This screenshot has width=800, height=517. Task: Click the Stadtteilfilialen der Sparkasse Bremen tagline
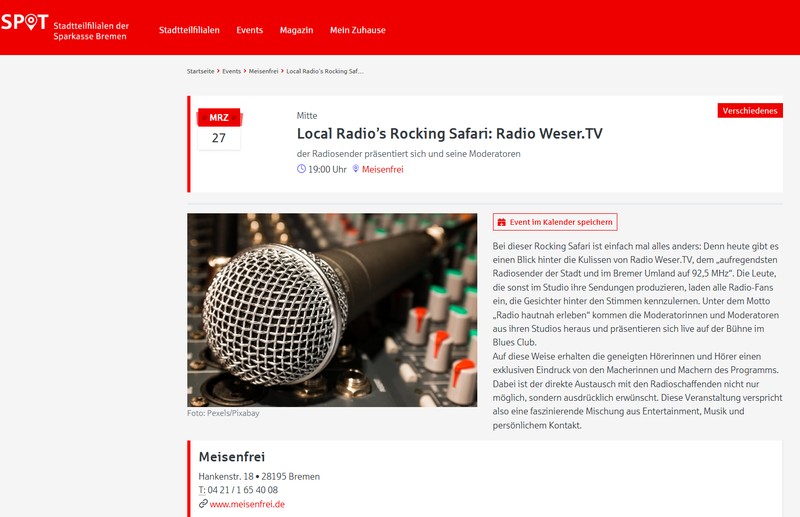click(x=91, y=31)
